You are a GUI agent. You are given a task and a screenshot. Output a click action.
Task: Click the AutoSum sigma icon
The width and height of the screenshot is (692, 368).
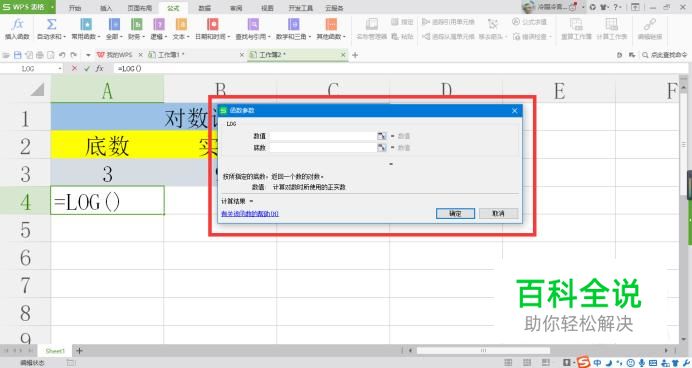pos(51,24)
